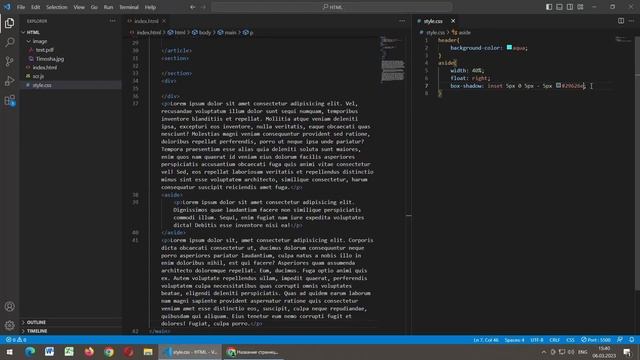Open Word from taskbar
This screenshot has height=360, width=640.
pos(49,352)
